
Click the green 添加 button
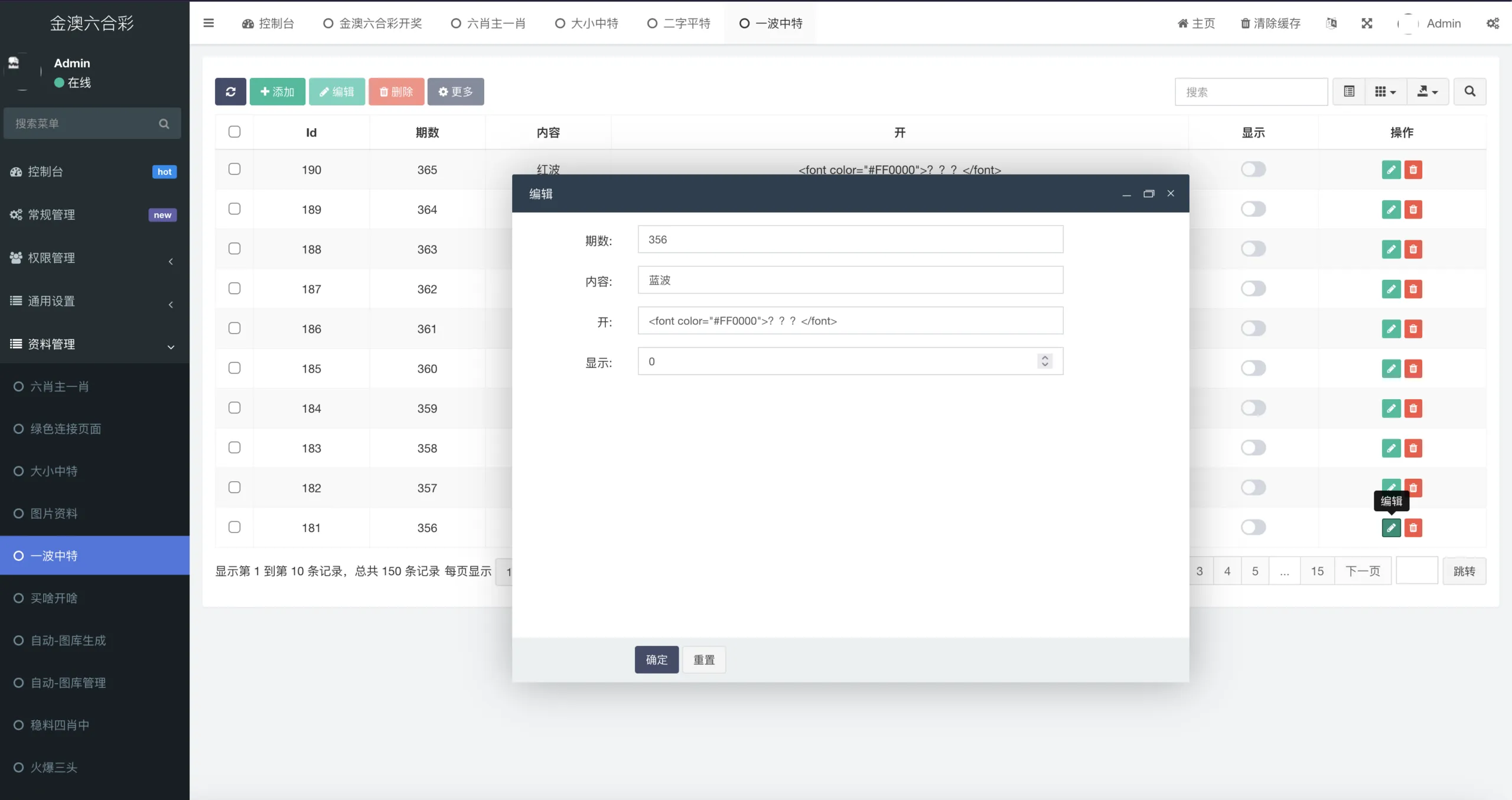[x=277, y=92]
